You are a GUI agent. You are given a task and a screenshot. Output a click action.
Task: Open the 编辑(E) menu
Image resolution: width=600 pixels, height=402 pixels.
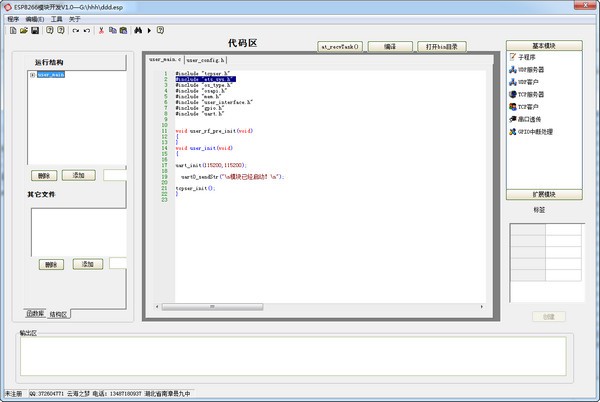coord(35,19)
